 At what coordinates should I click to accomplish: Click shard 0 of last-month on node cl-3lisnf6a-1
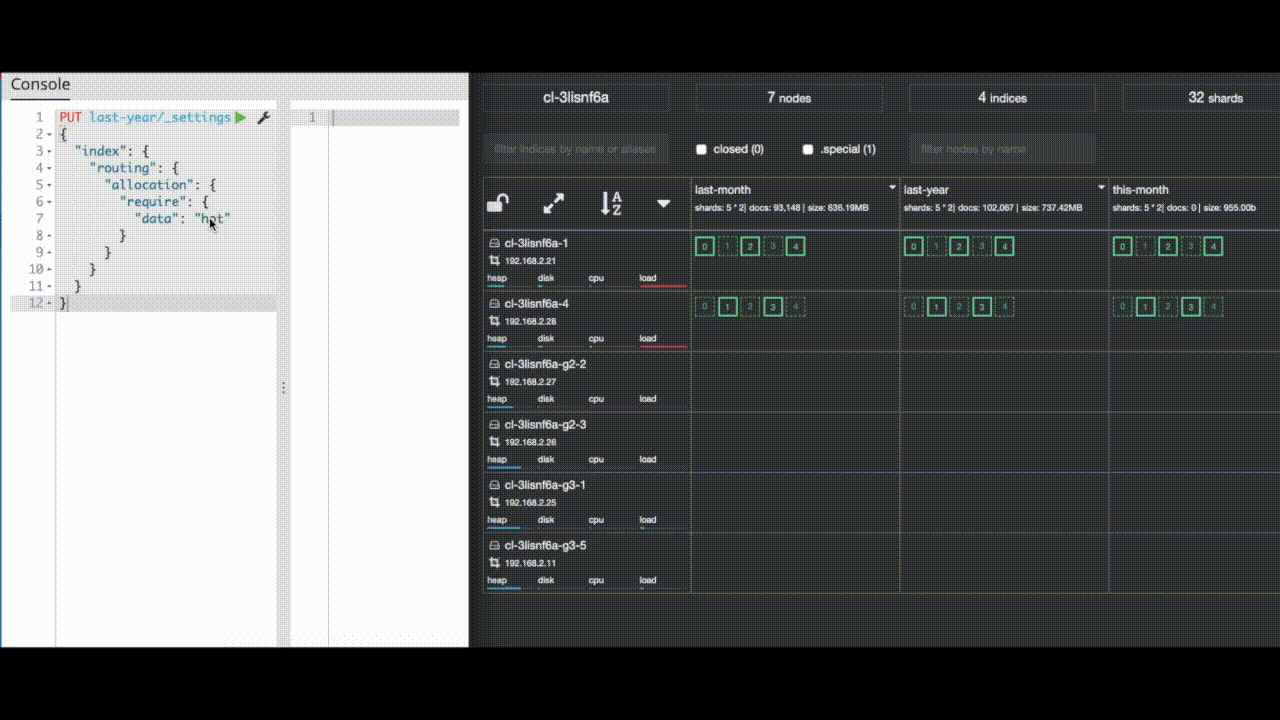pyautogui.click(x=704, y=246)
